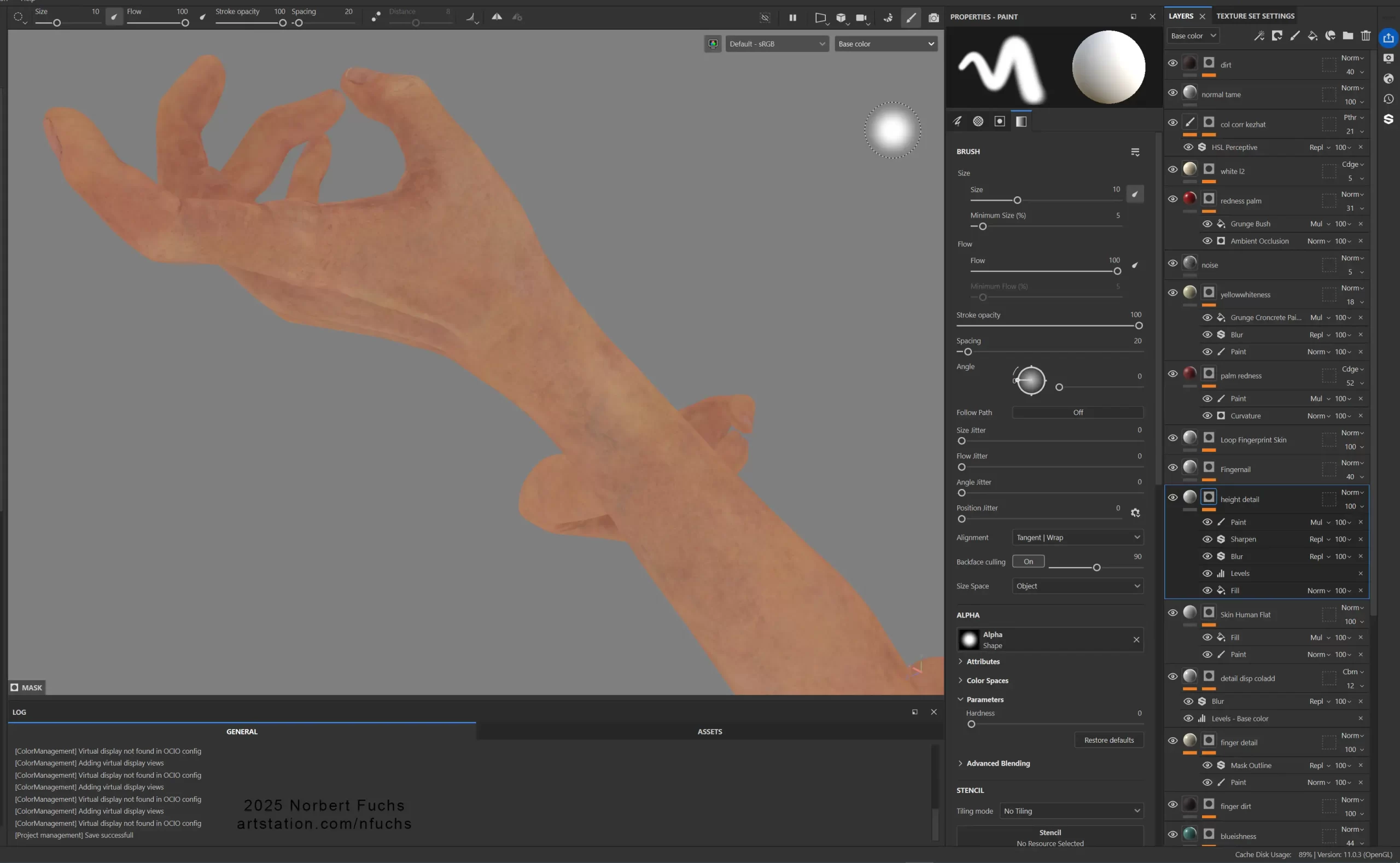1400x863 pixels.
Task: Switch to the ASSETS tab in log panel
Action: pyautogui.click(x=709, y=731)
